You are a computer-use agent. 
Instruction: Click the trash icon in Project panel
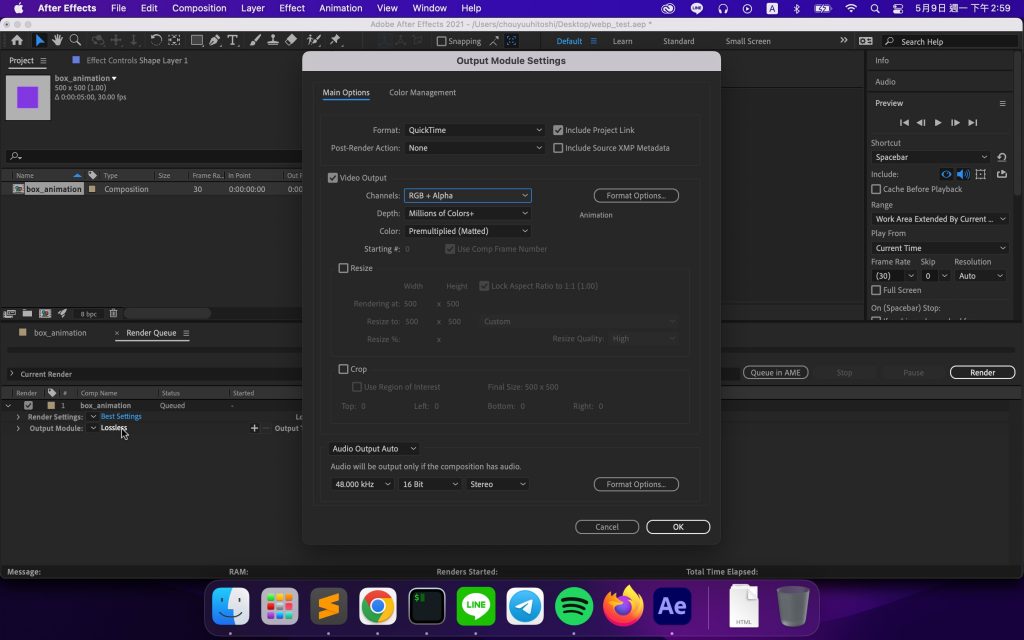pyautogui.click(x=113, y=314)
